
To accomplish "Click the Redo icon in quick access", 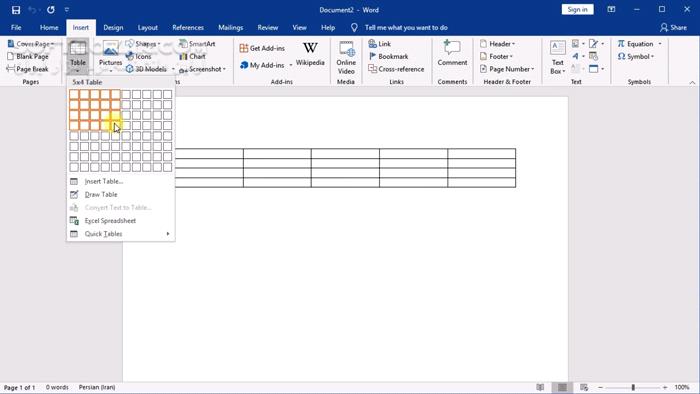I will tap(50, 10).
